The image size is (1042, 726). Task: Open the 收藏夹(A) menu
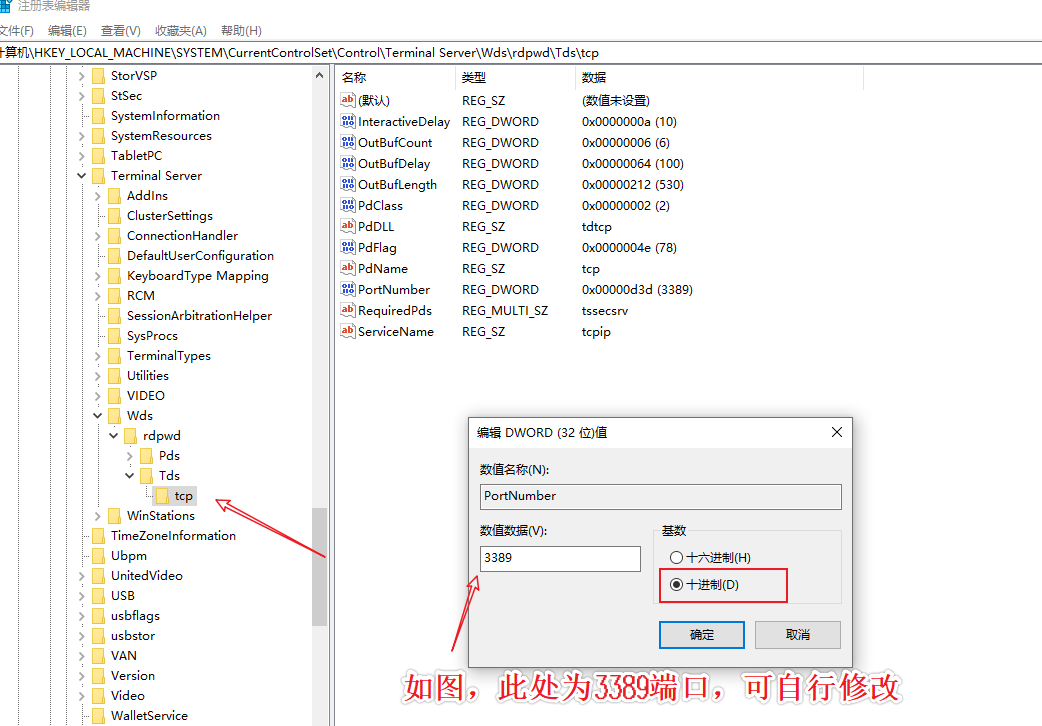point(180,30)
